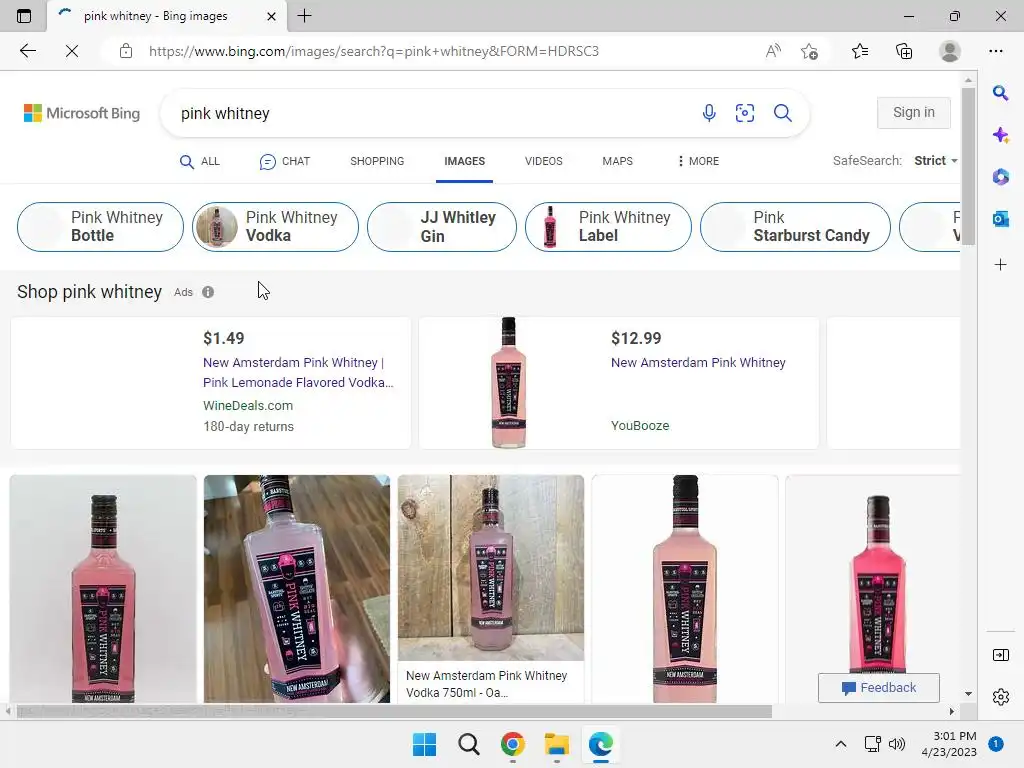Open visual search camera icon
This screenshot has width=1024, height=768.
pyautogui.click(x=744, y=113)
